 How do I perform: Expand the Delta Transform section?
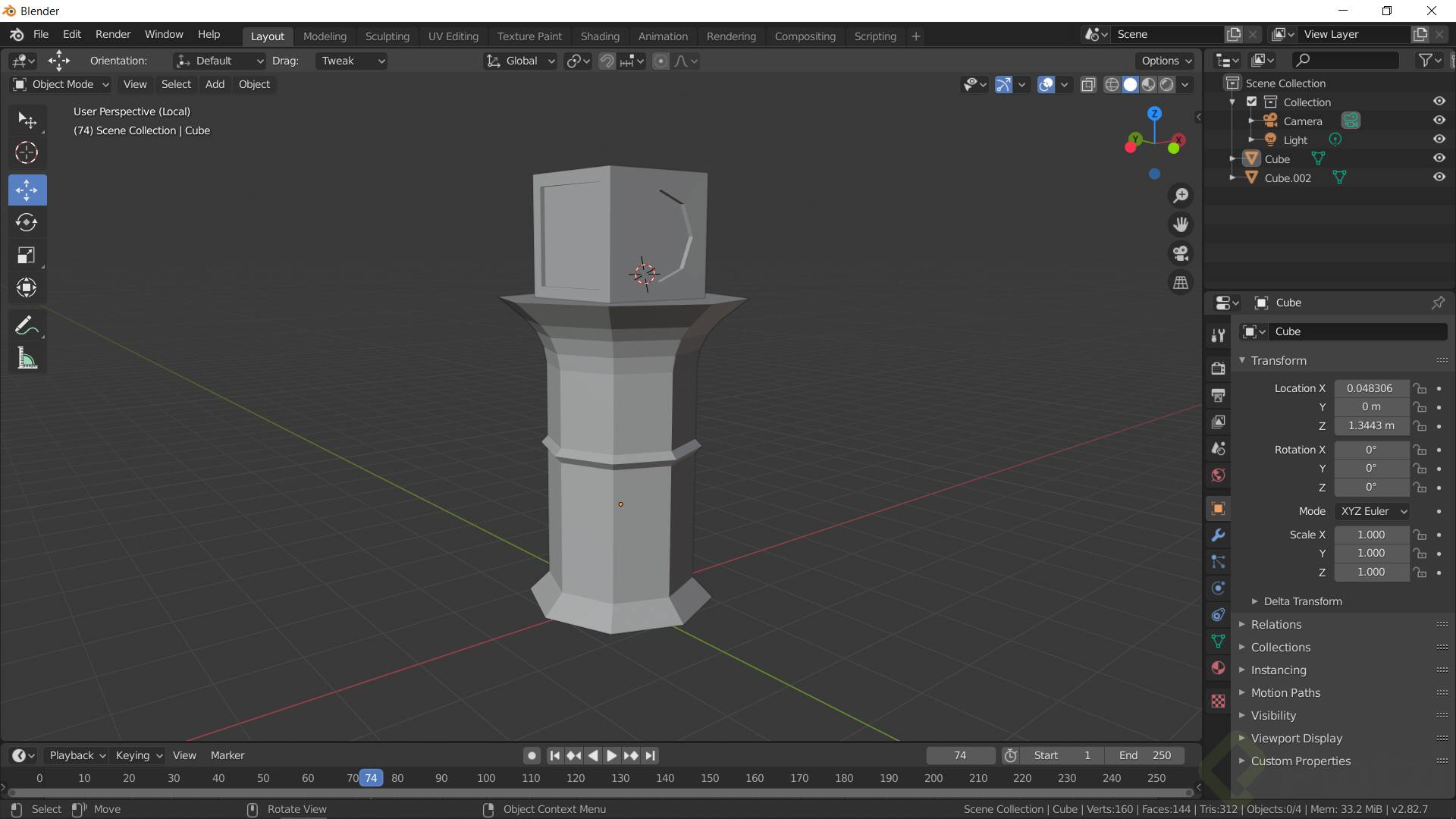[1302, 601]
